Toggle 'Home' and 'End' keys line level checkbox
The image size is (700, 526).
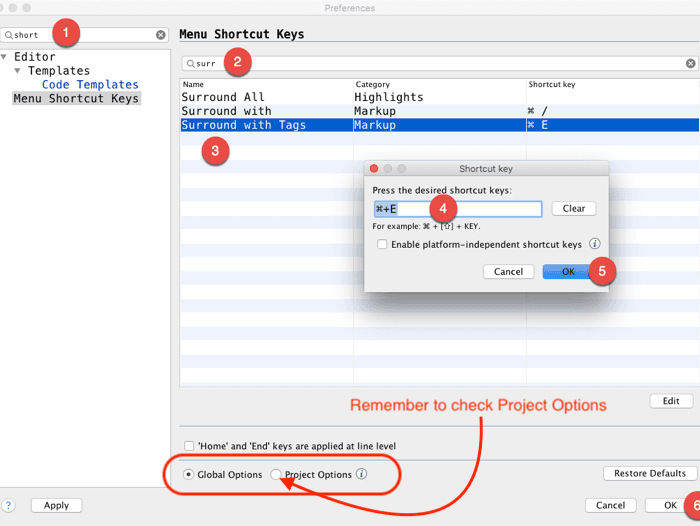[189, 446]
